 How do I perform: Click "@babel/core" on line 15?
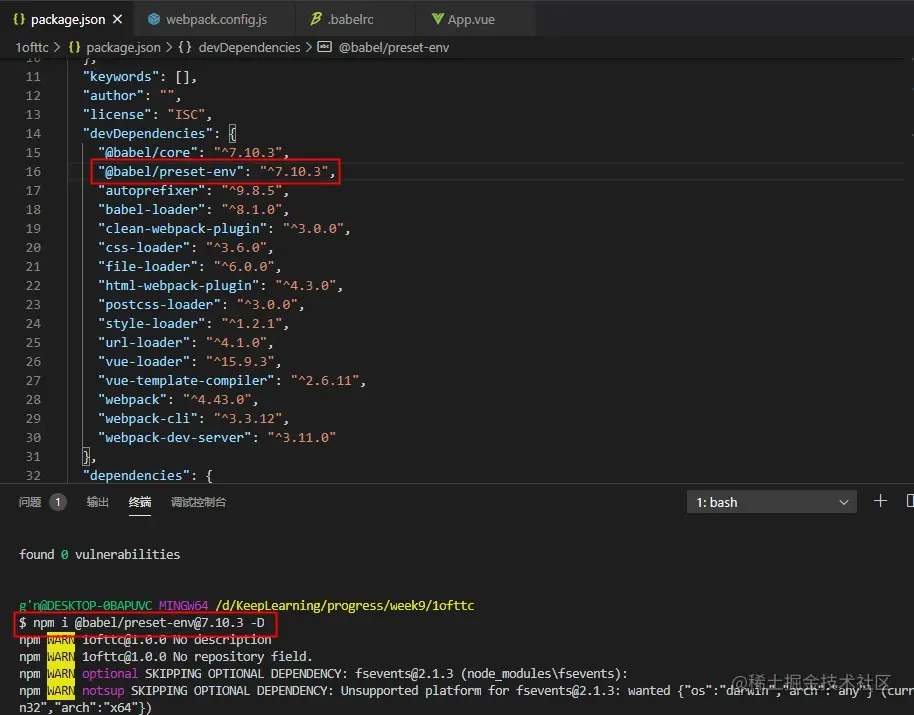[x=147, y=153]
